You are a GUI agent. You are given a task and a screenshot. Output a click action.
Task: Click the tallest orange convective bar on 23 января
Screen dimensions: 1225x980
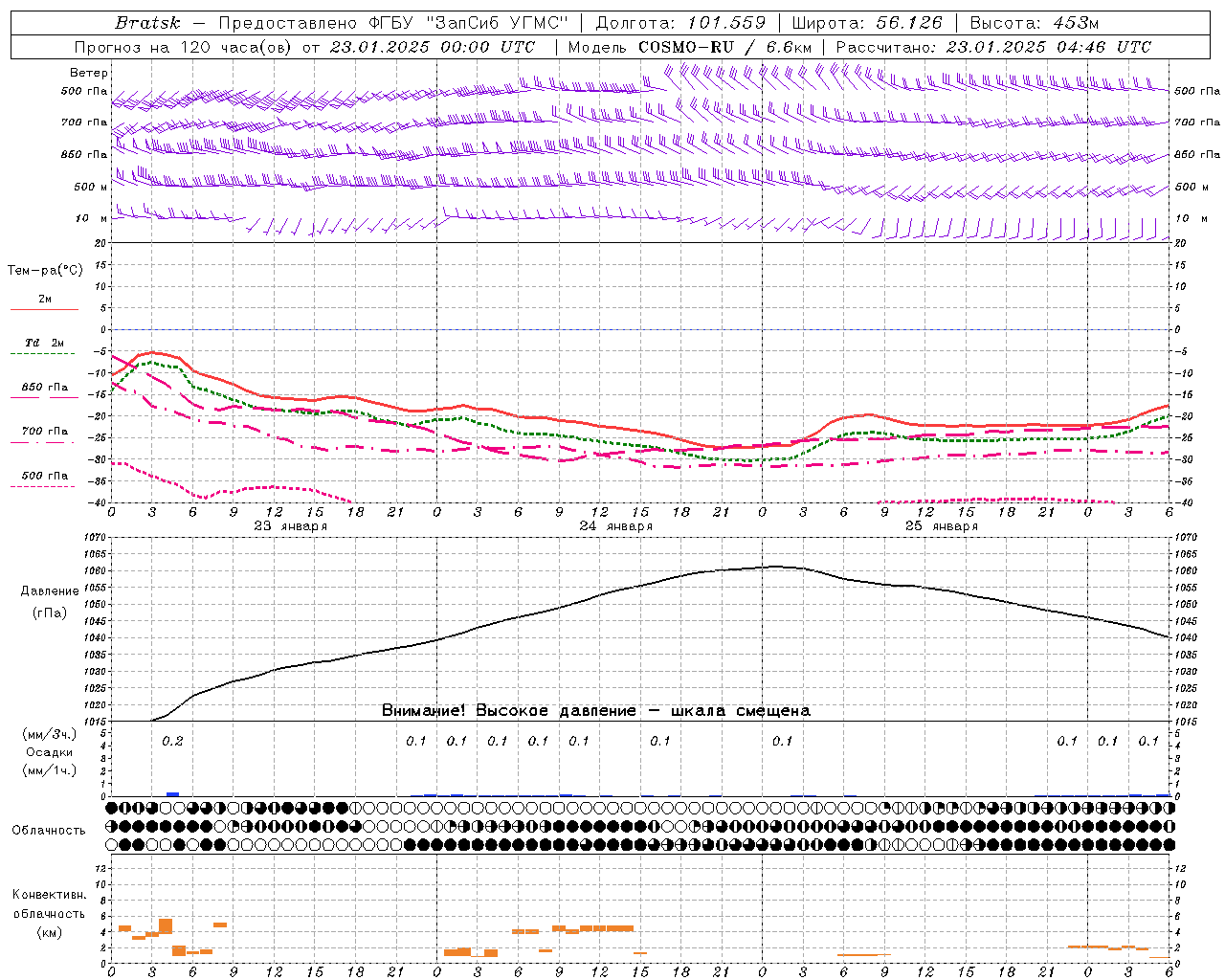(166, 926)
